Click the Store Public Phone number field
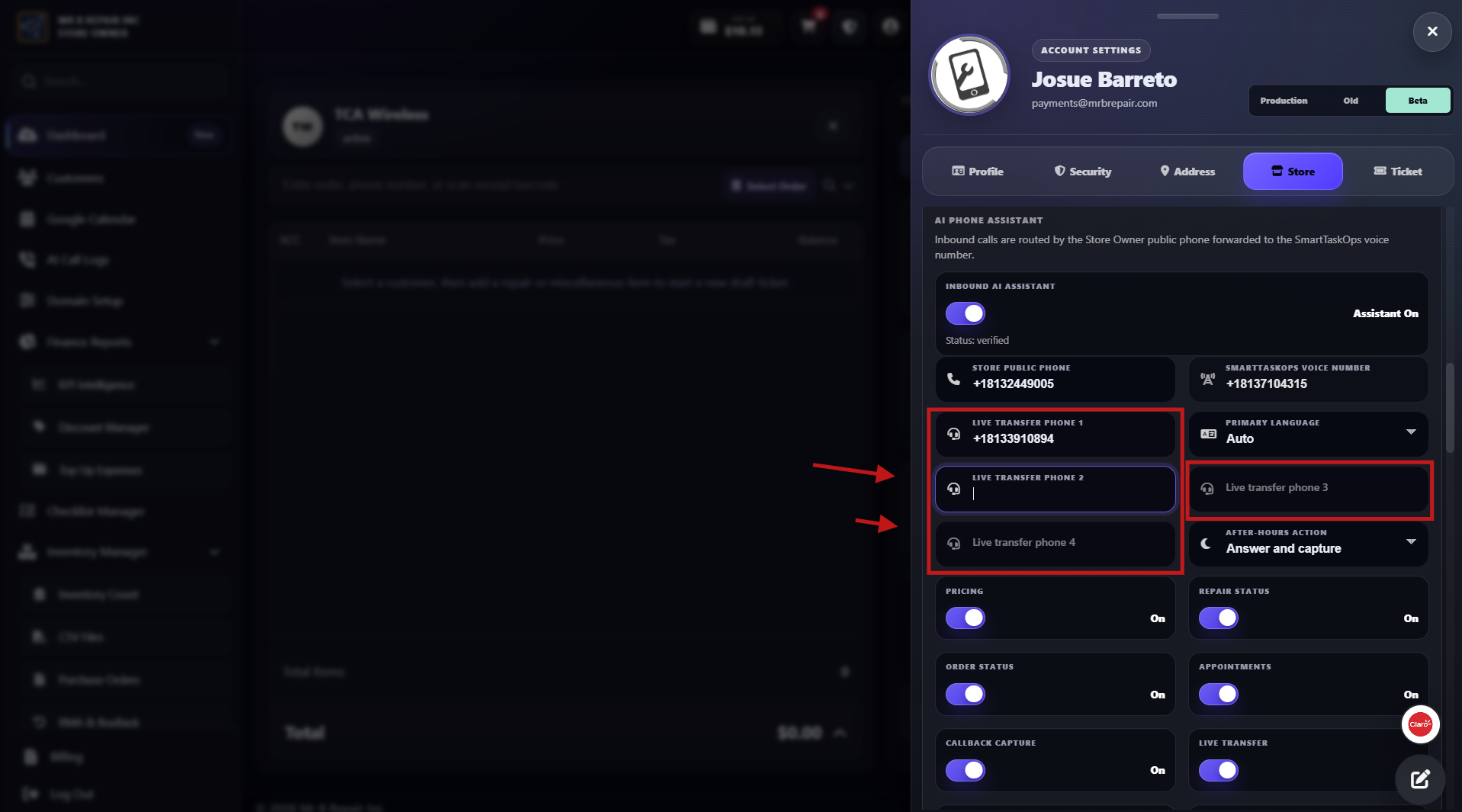Viewport: 1462px width, 812px height. [1055, 379]
